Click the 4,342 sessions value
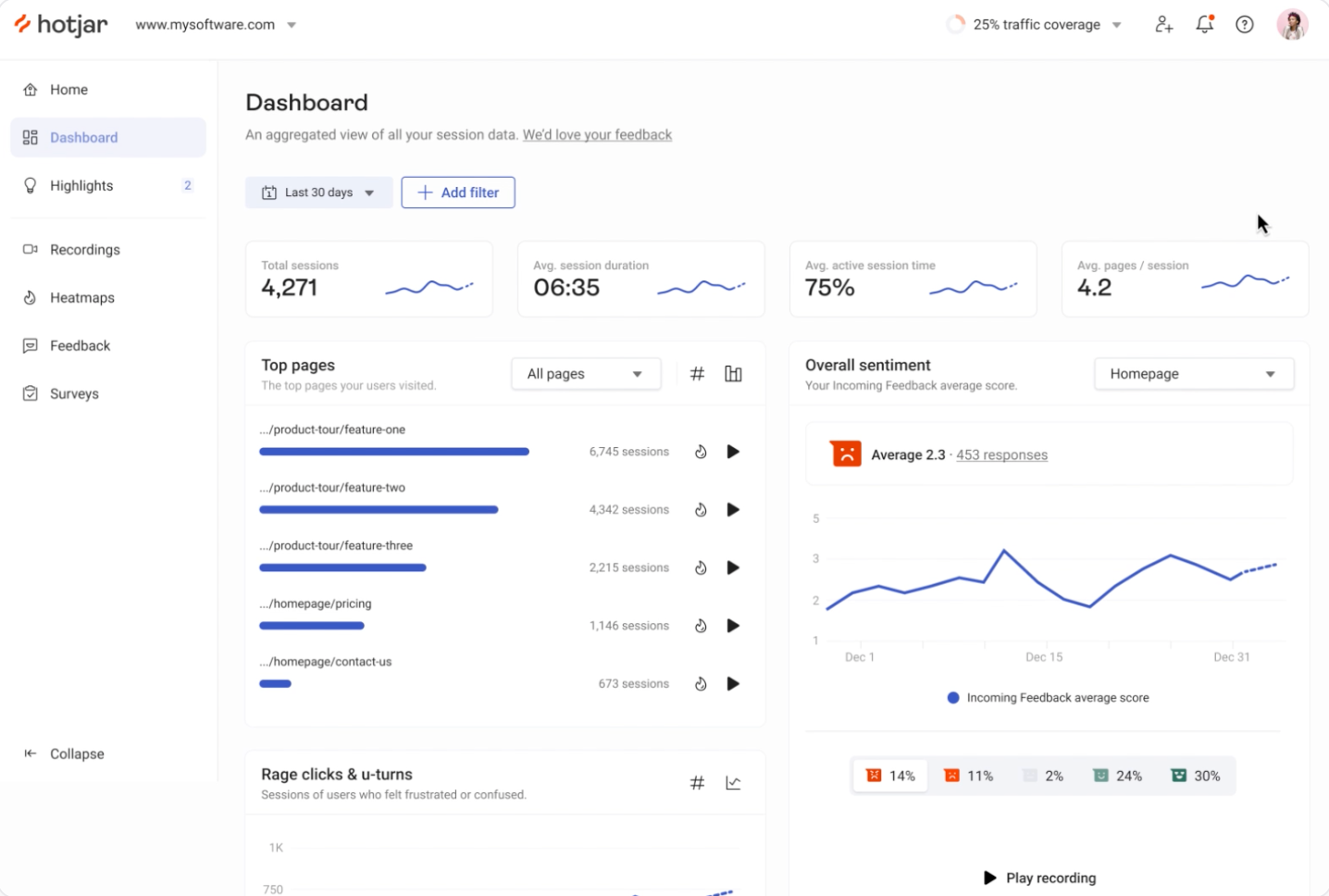 coord(629,510)
